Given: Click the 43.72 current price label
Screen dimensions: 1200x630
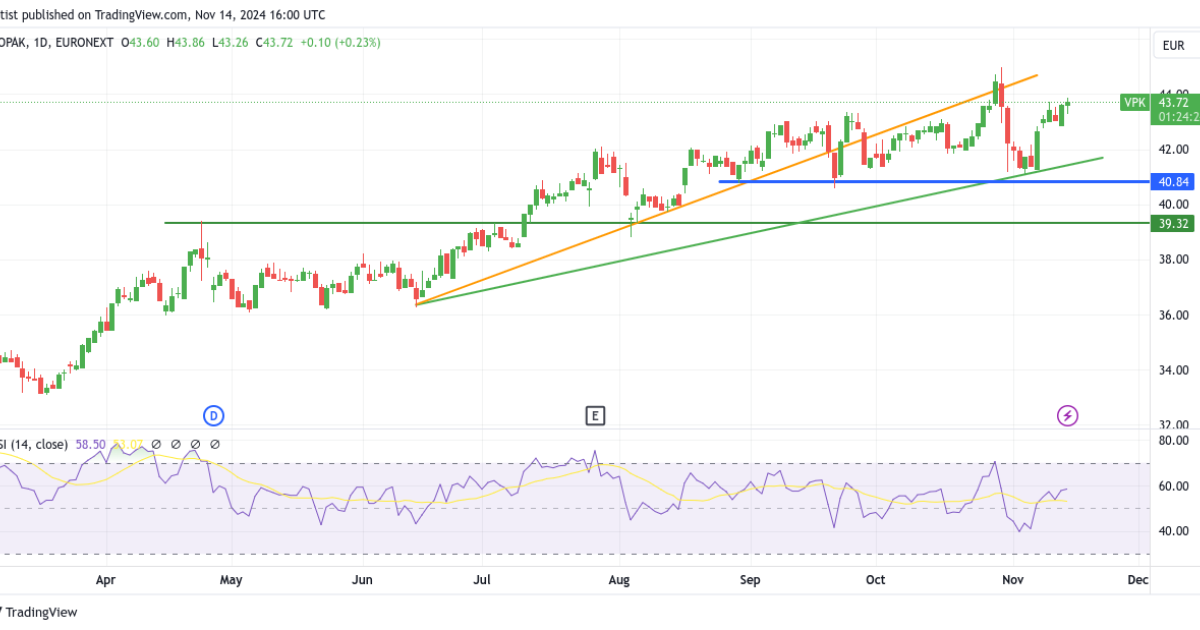Looking at the screenshot, I should 1173,101.
